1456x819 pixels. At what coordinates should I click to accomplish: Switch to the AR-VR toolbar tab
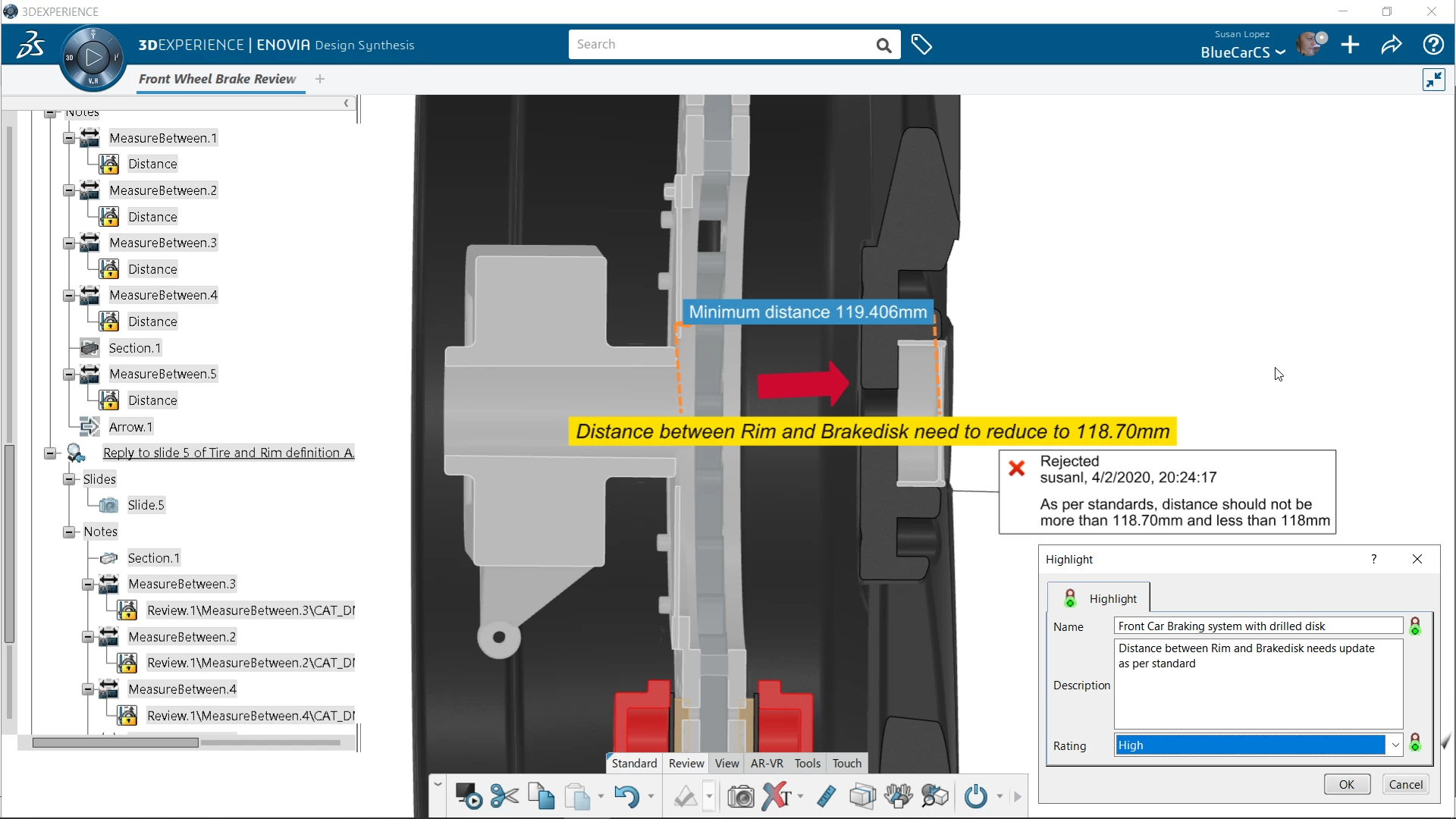coord(767,764)
